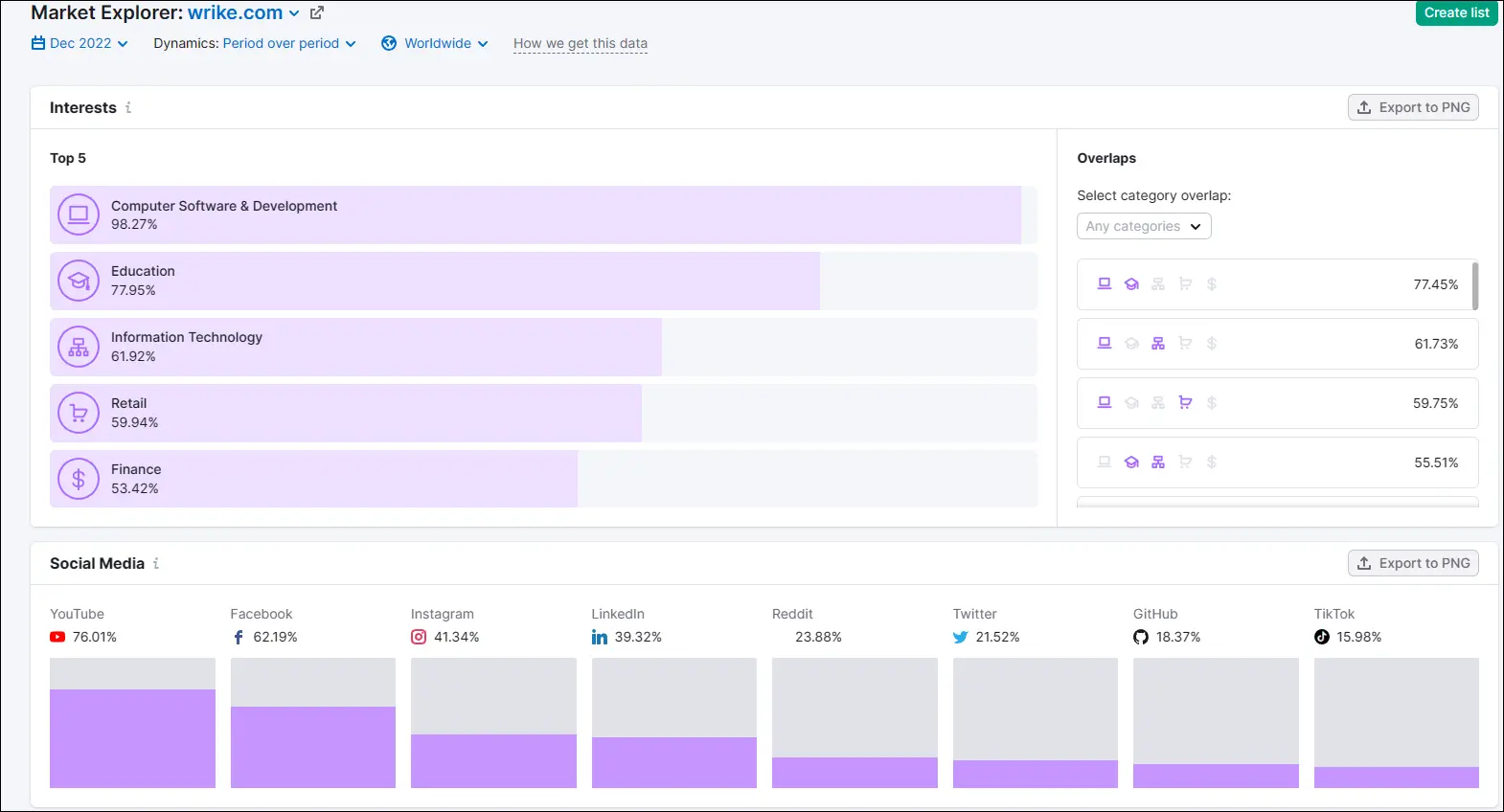Select the Education 77.95% bar
The width and height of the screenshot is (1504, 812).
pyautogui.click(x=543, y=281)
